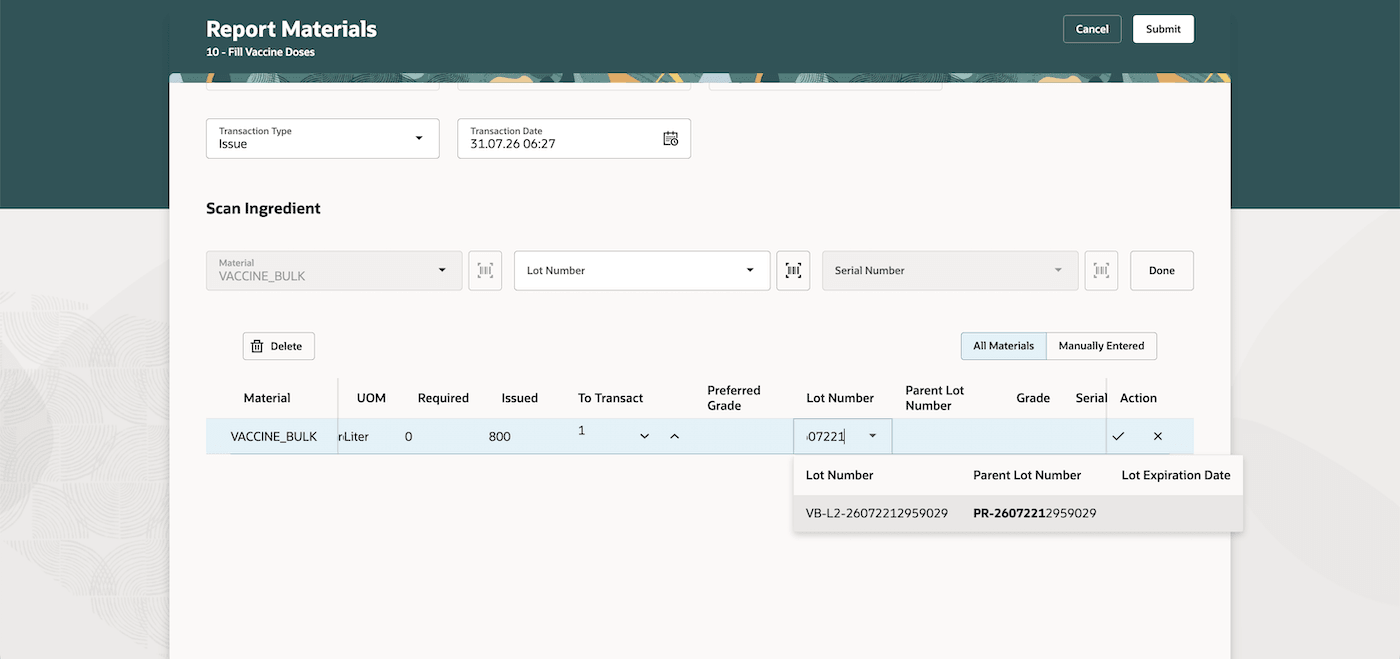The width and height of the screenshot is (1400, 659).
Task: Click the row Lot Number text input
Action: [x=828, y=436]
